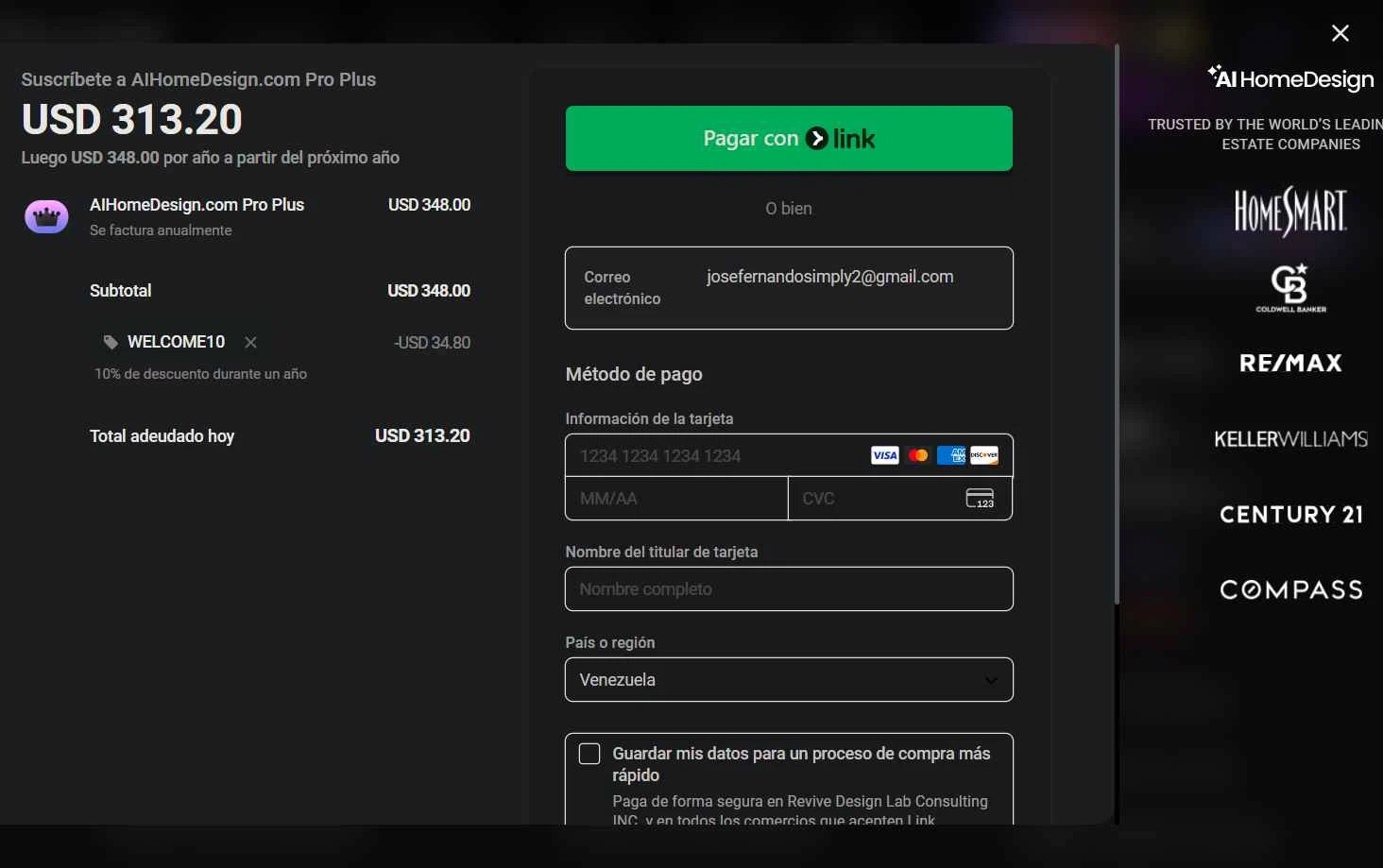This screenshot has width=1383, height=868.
Task: Focus the MM/AA expiry field
Action: tap(676, 498)
